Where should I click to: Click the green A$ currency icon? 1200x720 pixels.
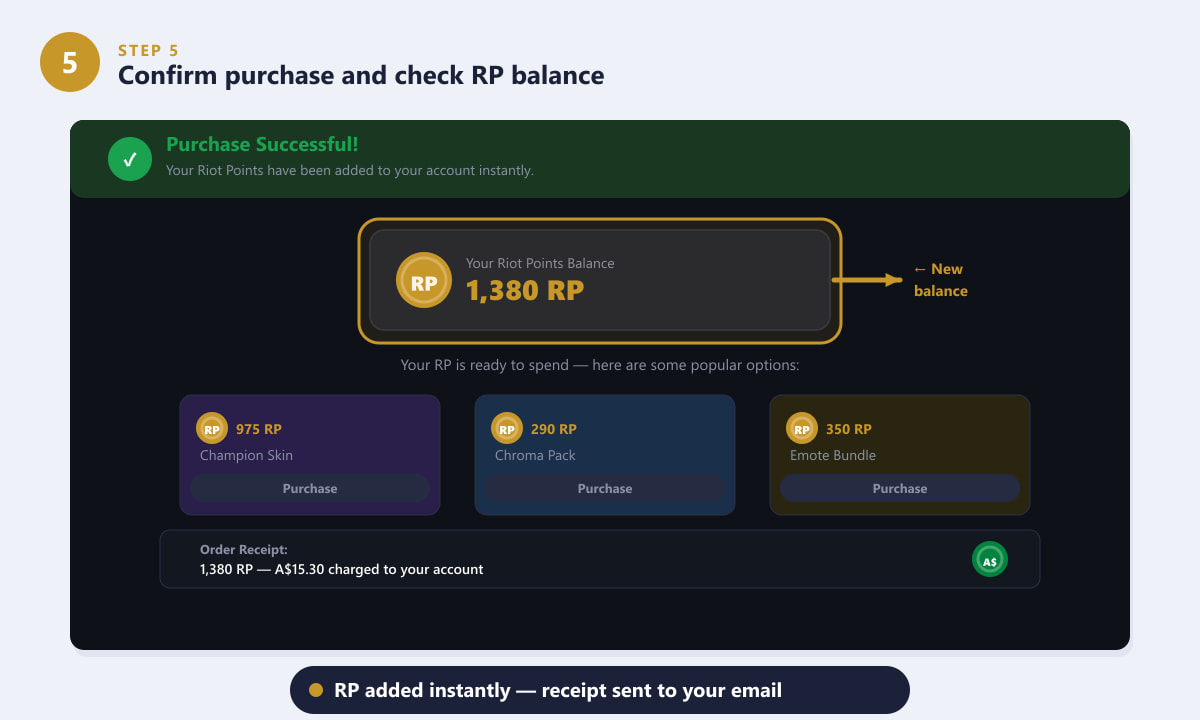(990, 559)
